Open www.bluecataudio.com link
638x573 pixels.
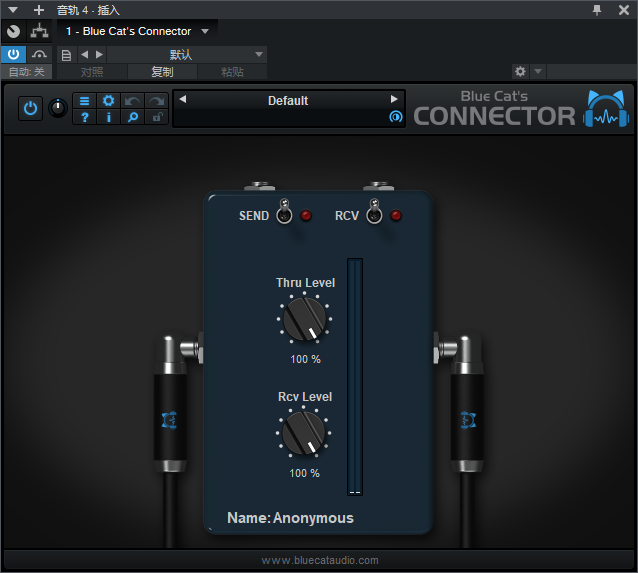pyautogui.click(x=320, y=560)
